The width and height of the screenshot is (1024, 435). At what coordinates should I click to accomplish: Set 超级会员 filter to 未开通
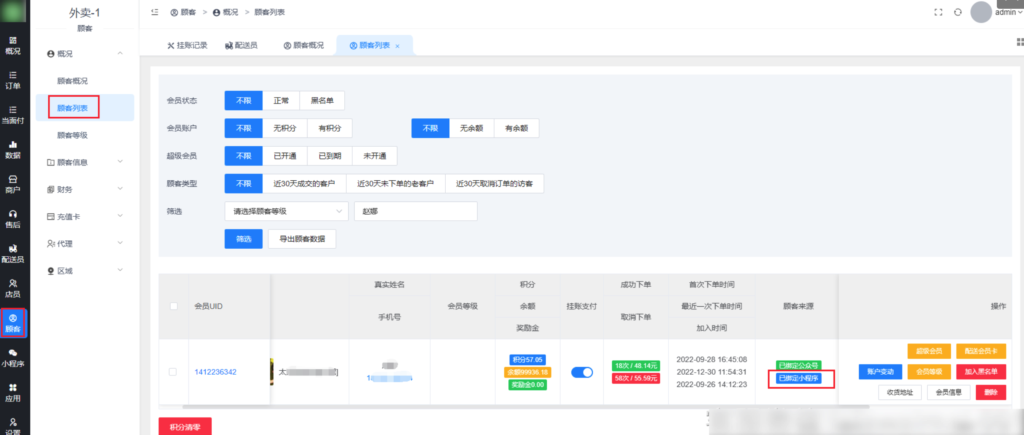click(374, 156)
